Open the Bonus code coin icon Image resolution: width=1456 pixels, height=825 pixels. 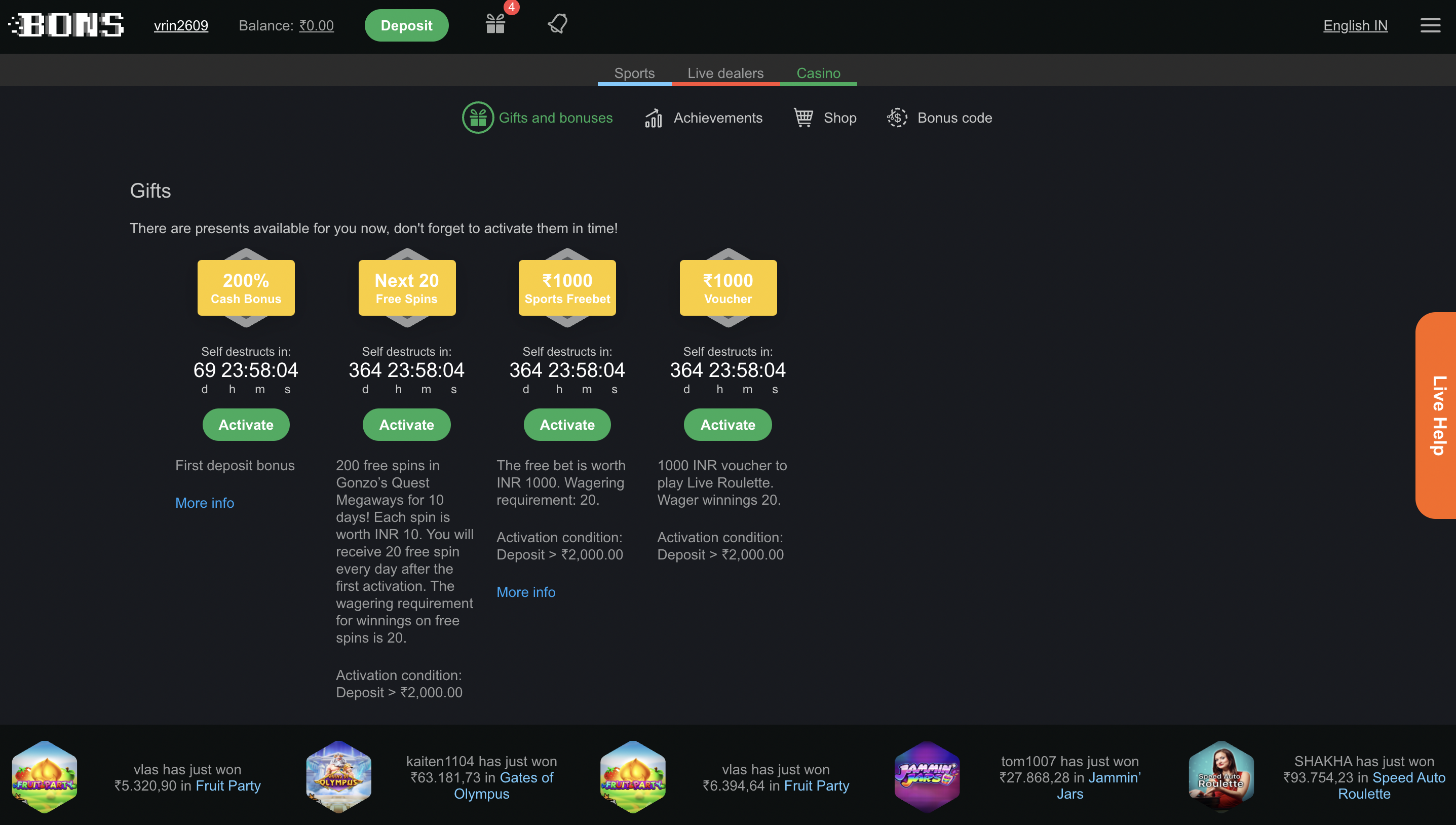pyautogui.click(x=897, y=118)
